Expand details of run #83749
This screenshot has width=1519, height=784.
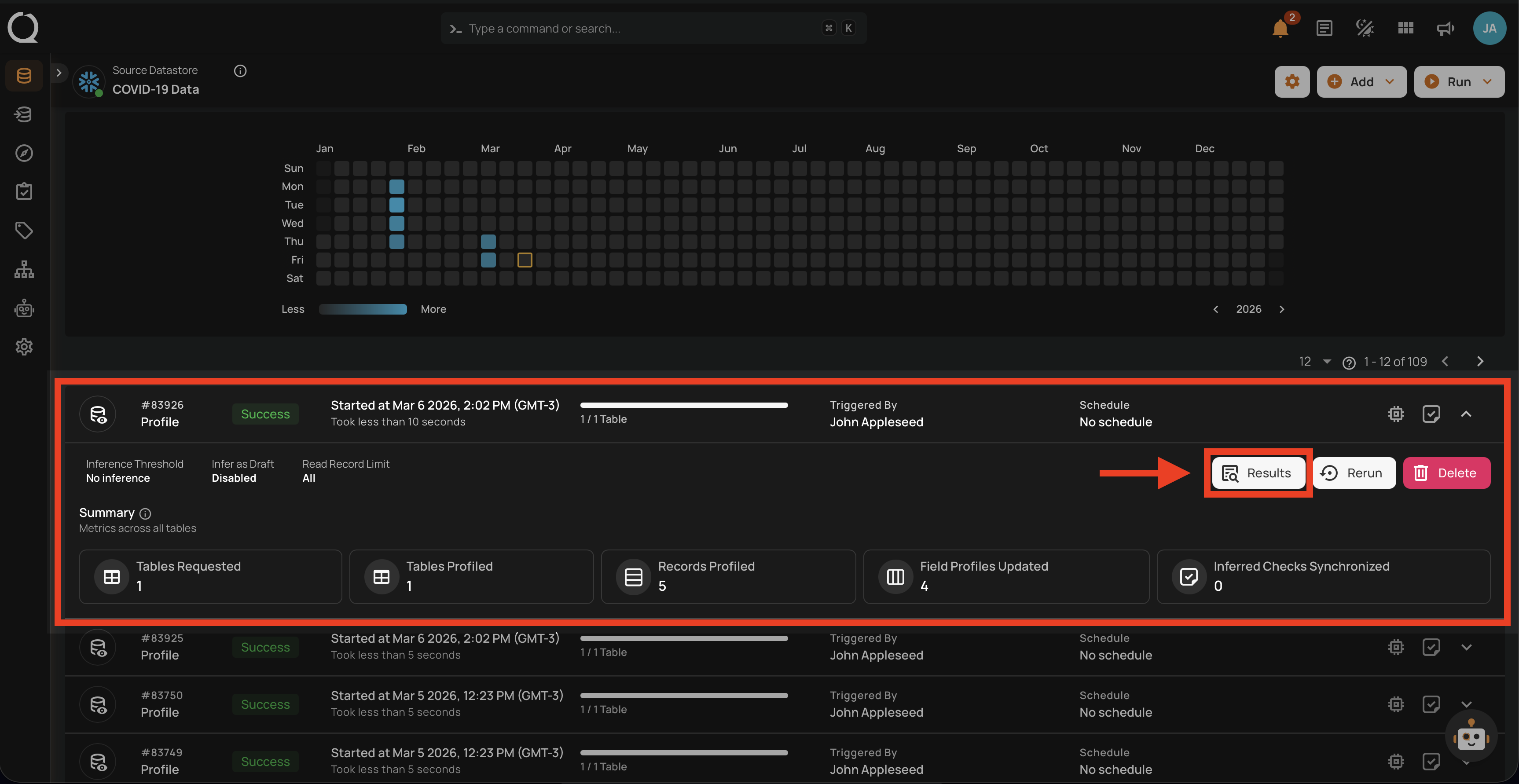point(1467,761)
